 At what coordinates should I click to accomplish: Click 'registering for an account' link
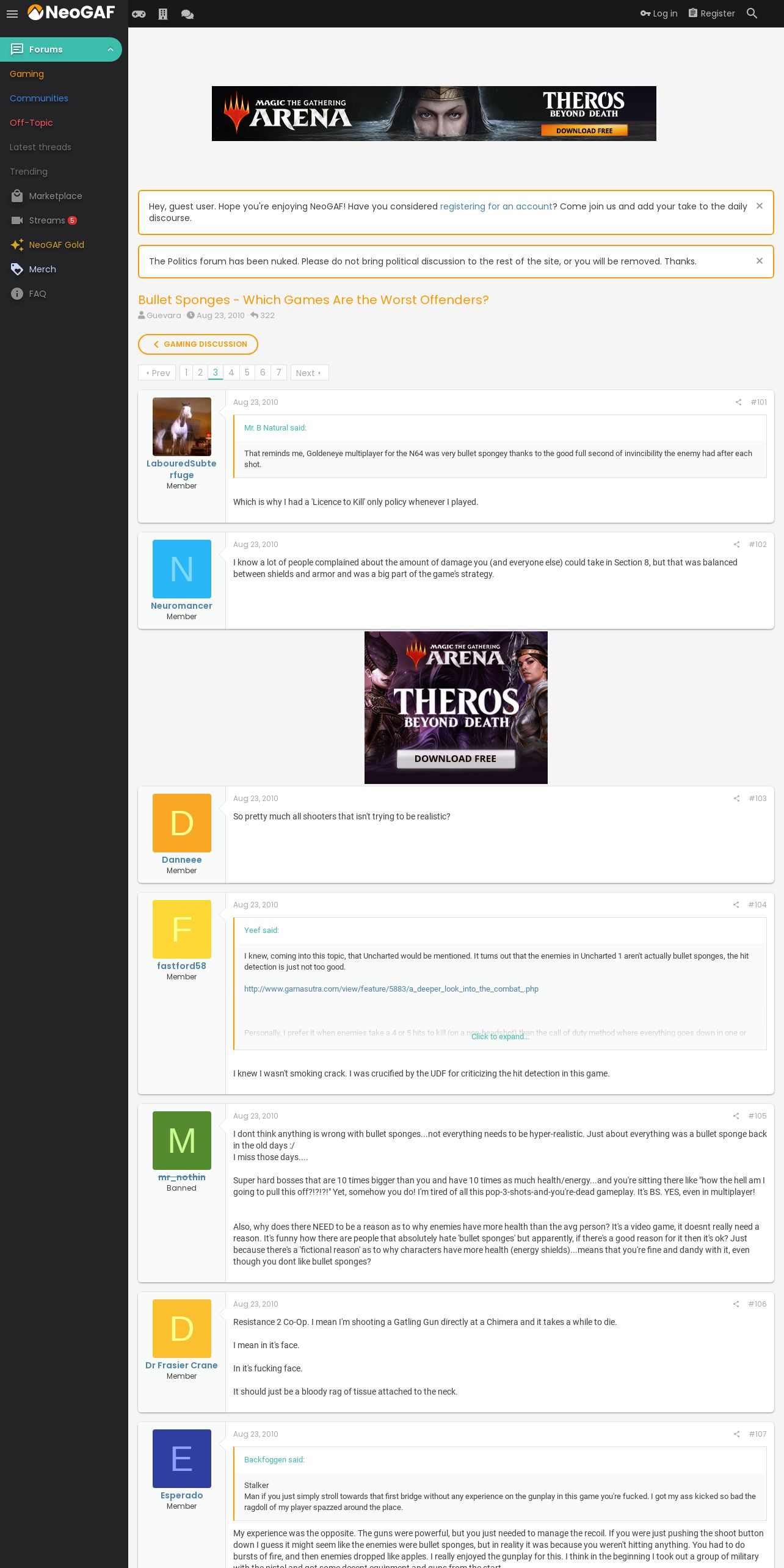point(496,206)
